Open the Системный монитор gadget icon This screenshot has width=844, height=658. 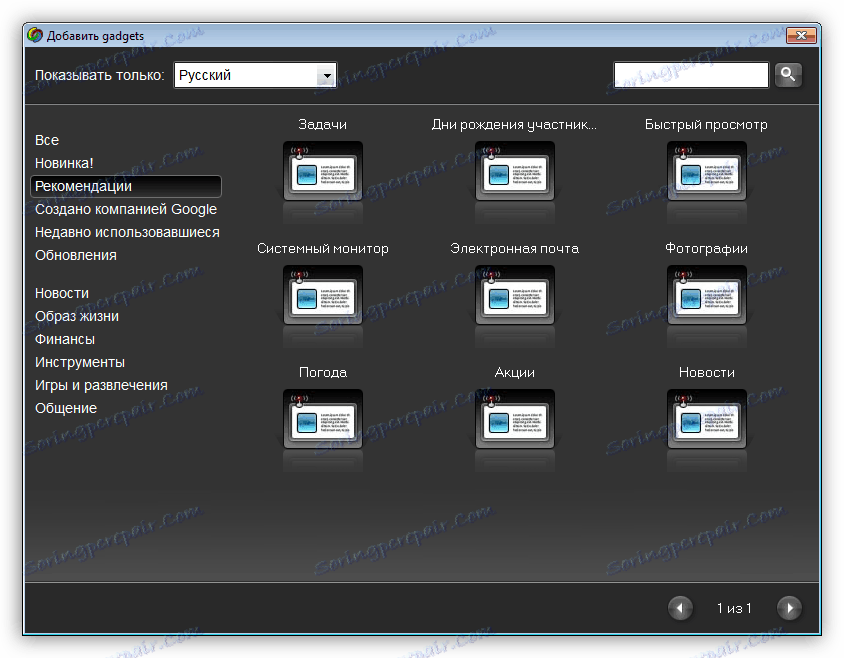pos(323,296)
